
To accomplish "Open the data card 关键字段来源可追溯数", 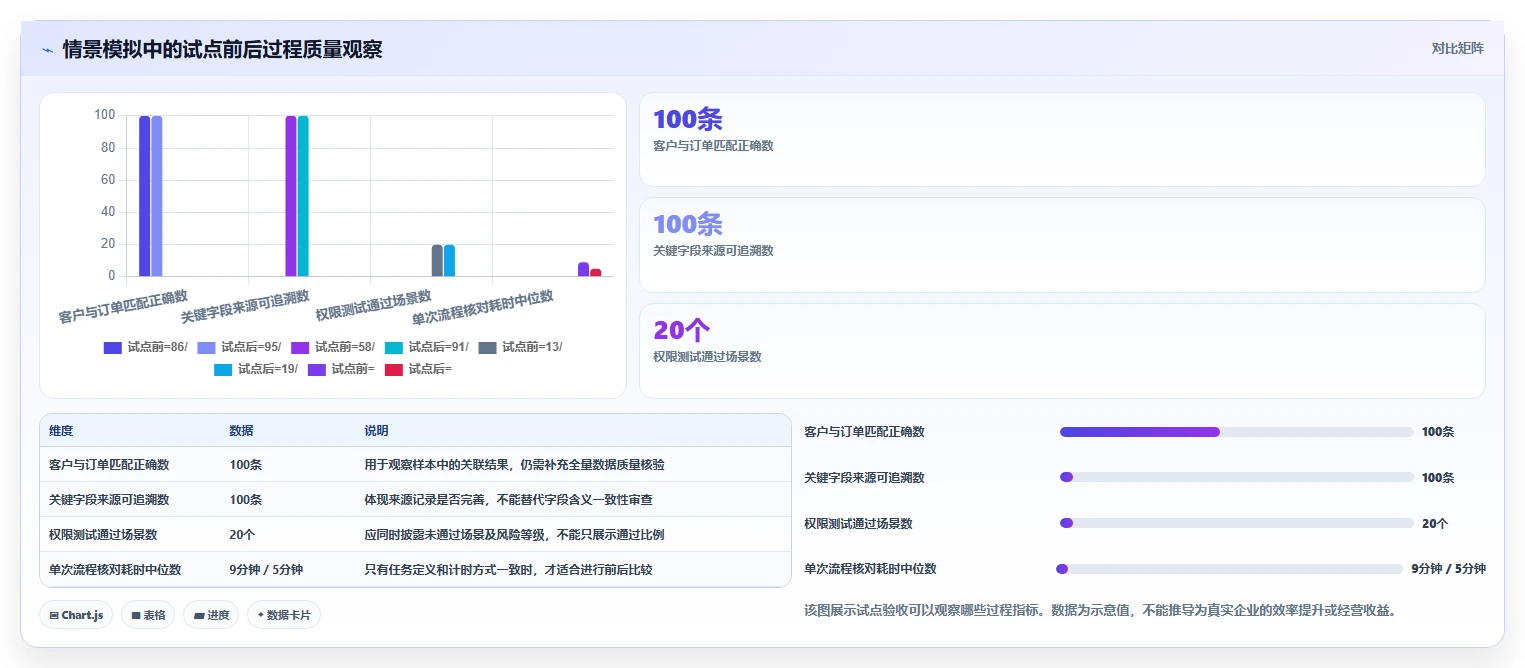I will click(1062, 245).
